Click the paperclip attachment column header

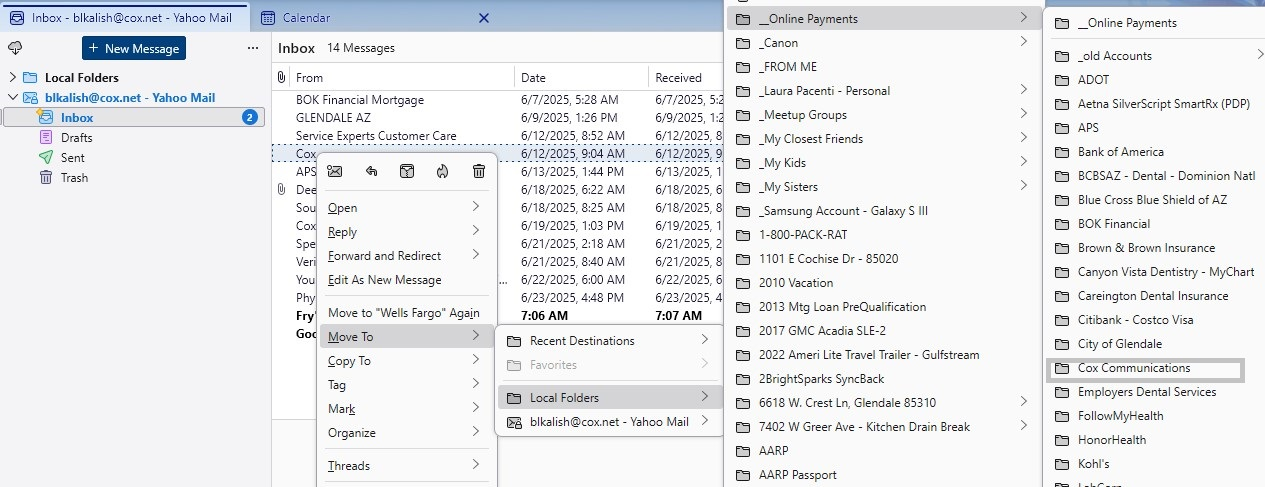(x=281, y=77)
